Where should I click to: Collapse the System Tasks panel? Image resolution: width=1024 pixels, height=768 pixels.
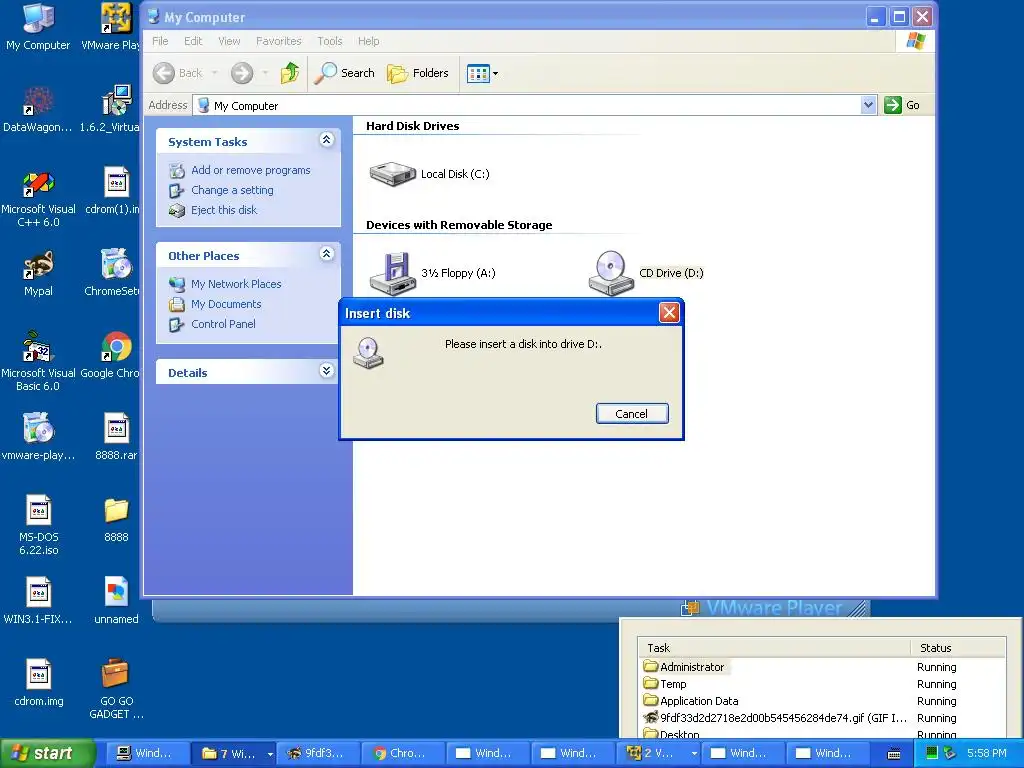pyautogui.click(x=327, y=140)
